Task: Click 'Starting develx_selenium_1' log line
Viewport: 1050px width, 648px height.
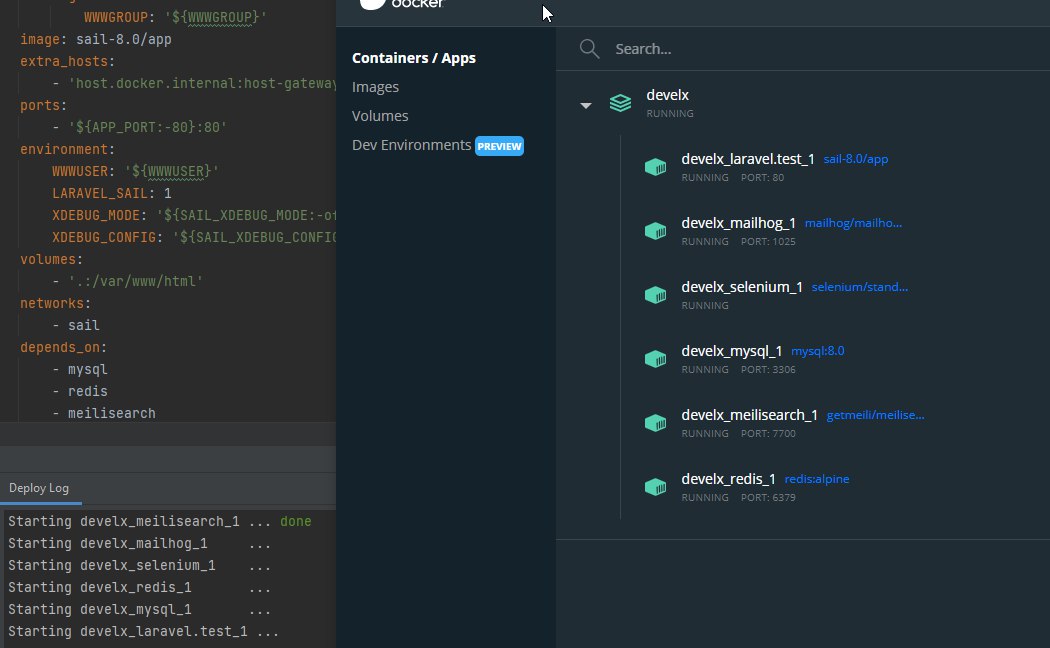Action: [x=139, y=566]
